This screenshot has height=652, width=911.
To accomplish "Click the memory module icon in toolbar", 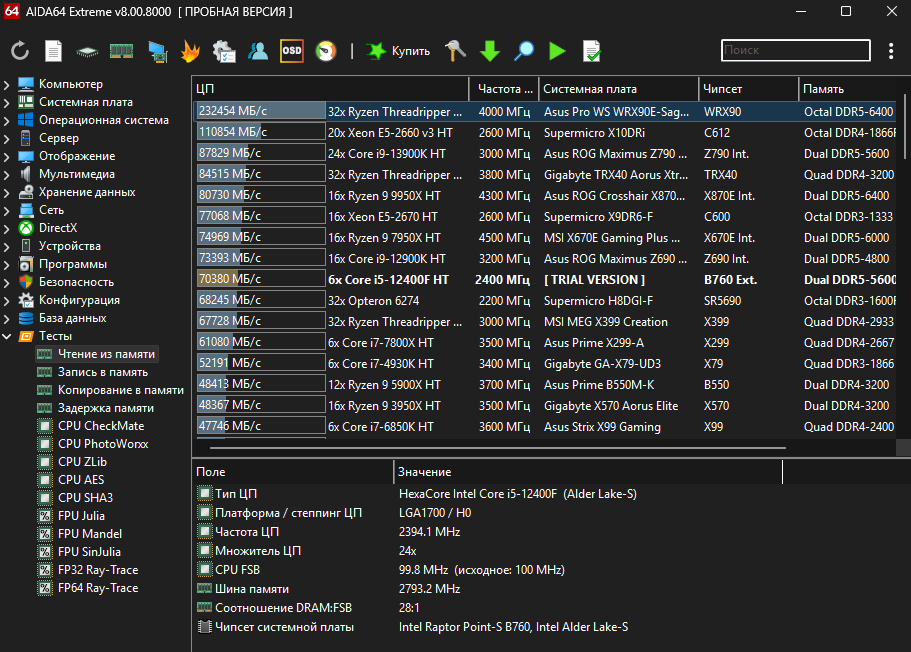I will pyautogui.click(x=121, y=51).
